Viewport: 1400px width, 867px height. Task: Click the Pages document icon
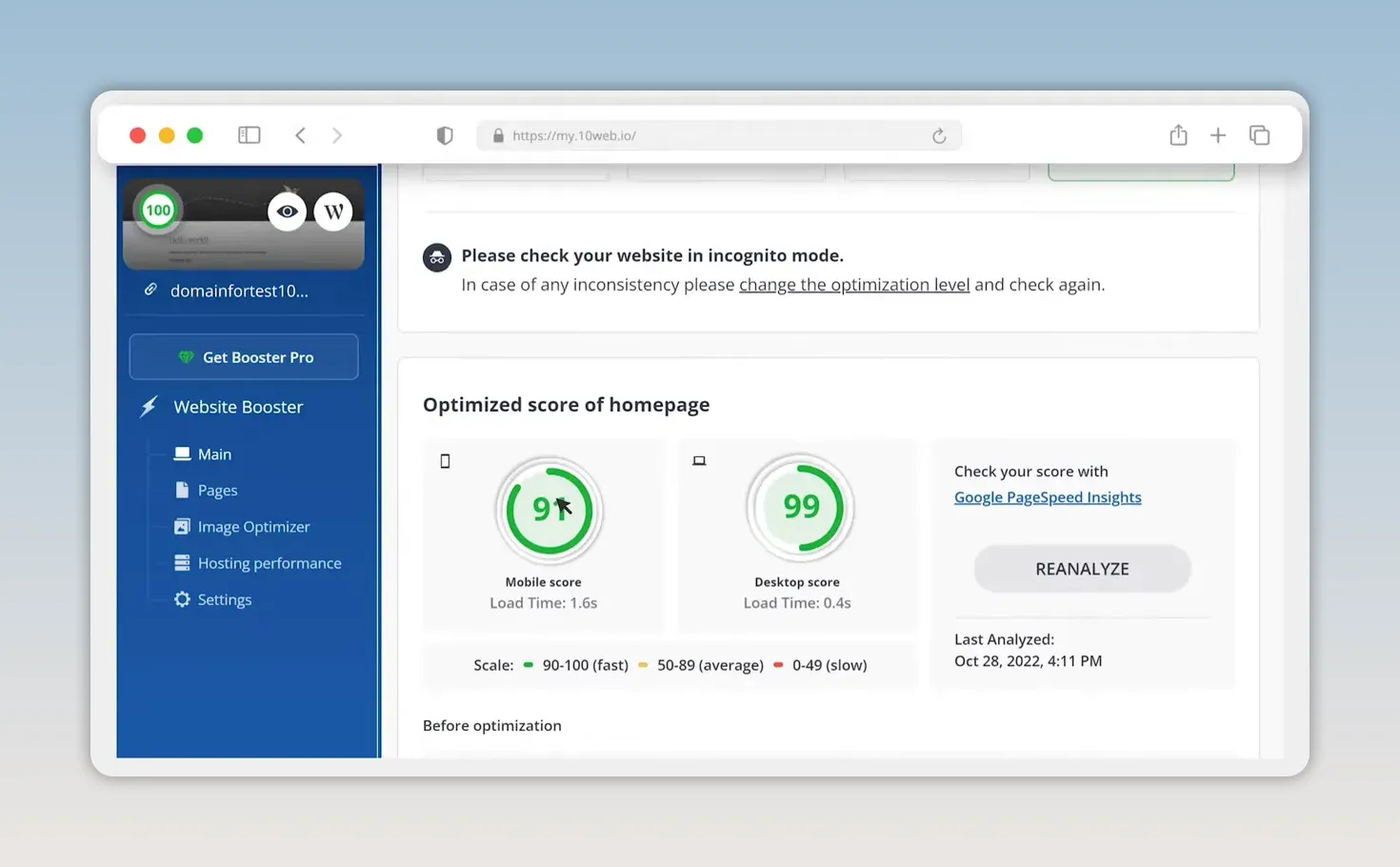pos(182,490)
